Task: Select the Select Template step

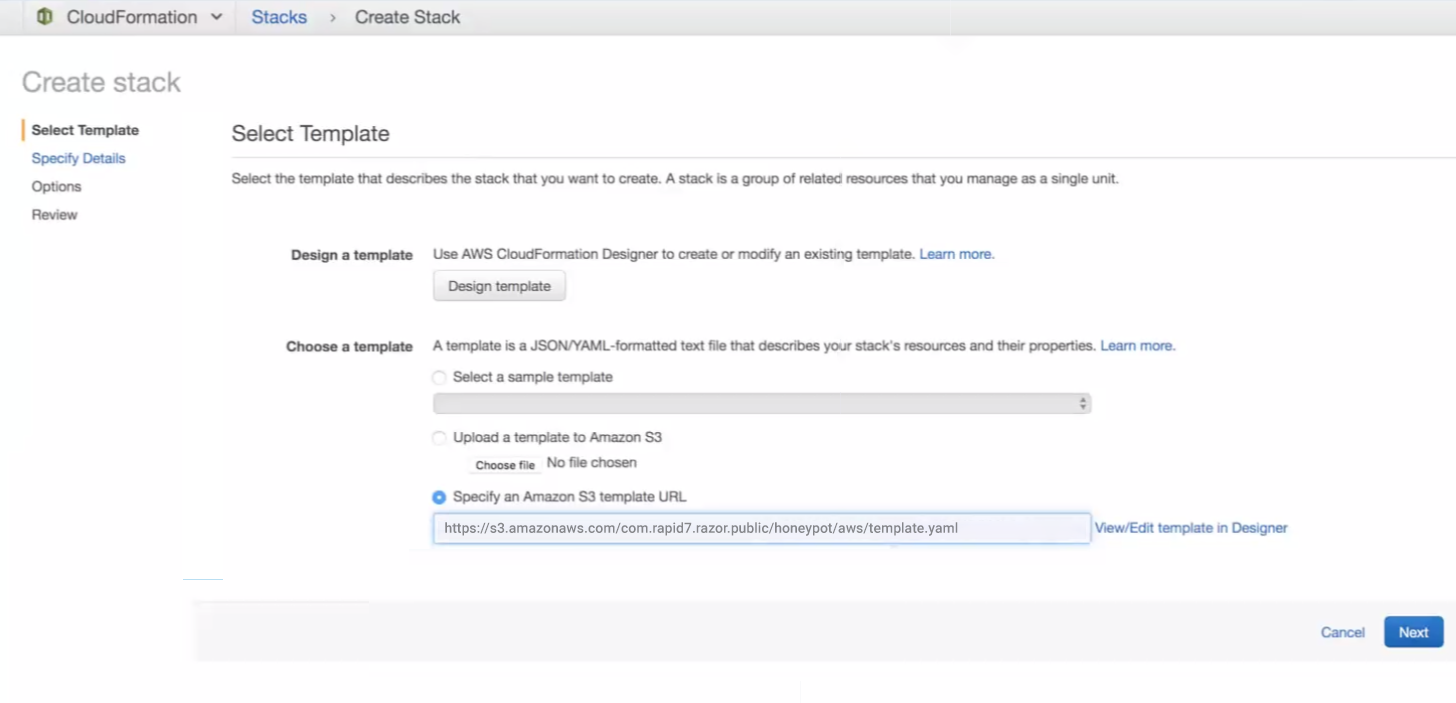Action: click(x=85, y=130)
